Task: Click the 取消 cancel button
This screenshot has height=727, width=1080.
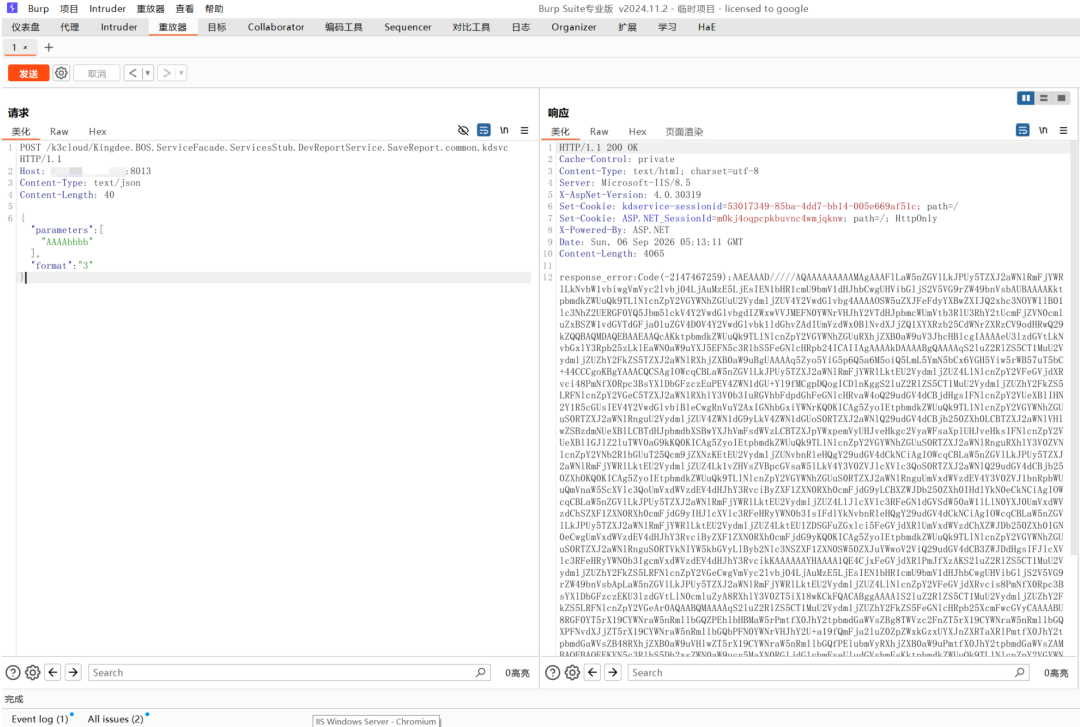Action: click(96, 73)
